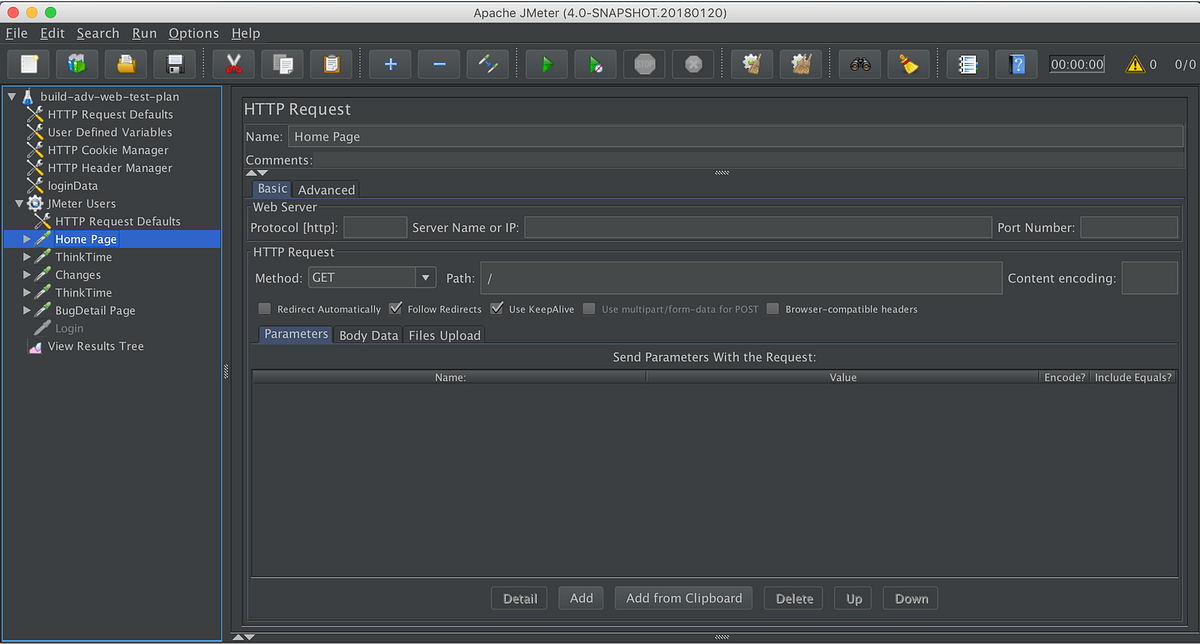Save the test plan with floppy icon
This screenshot has height=644, width=1200.
[175, 65]
